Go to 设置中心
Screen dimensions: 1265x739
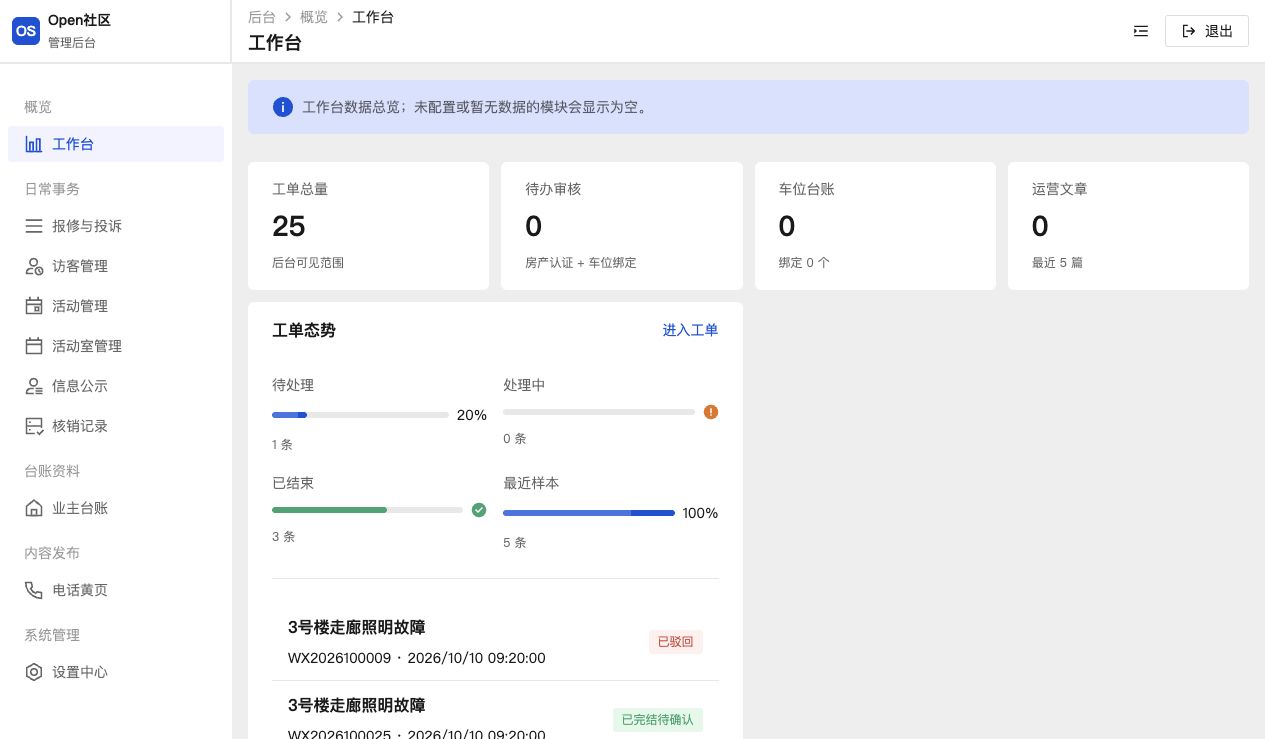pos(116,672)
